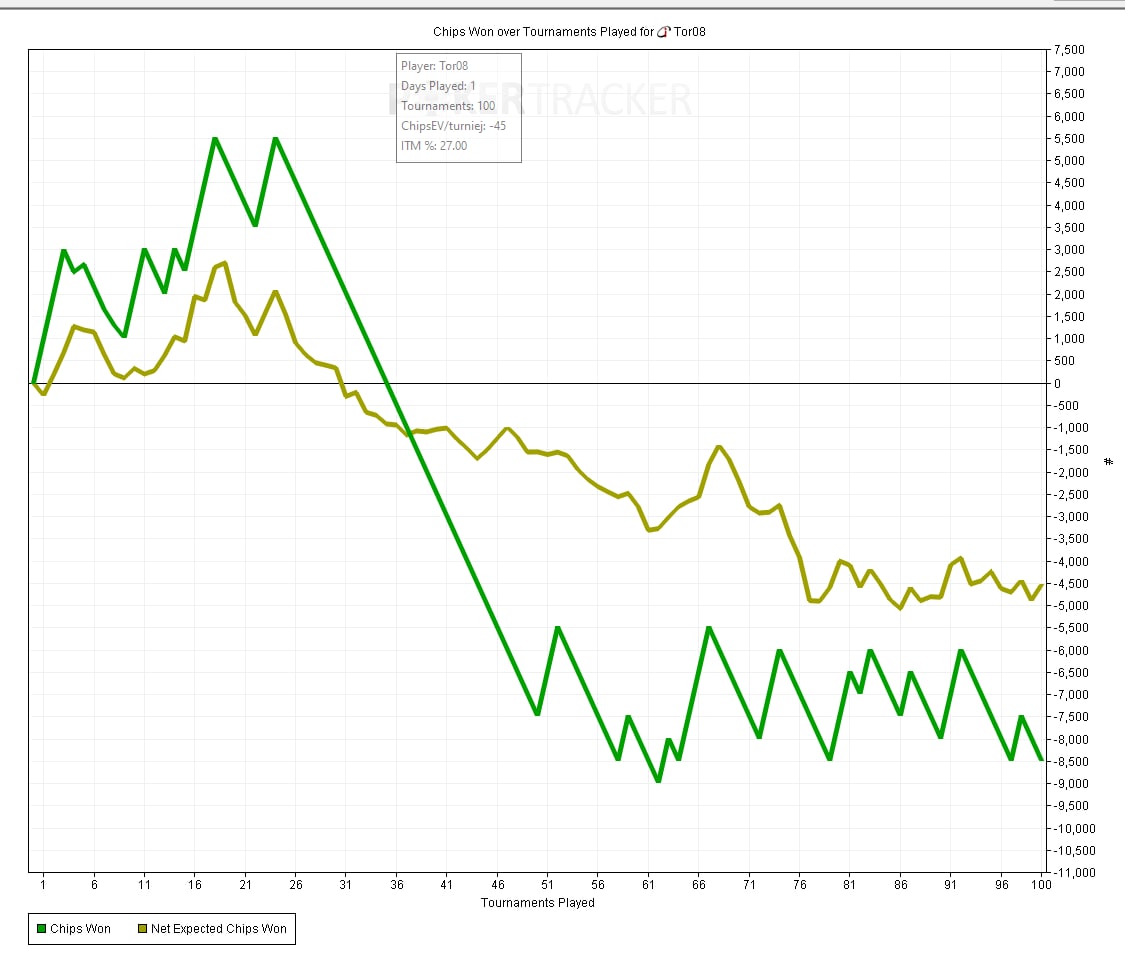
Task: Select the Net Expected Chips Won label
Action: 218,929
